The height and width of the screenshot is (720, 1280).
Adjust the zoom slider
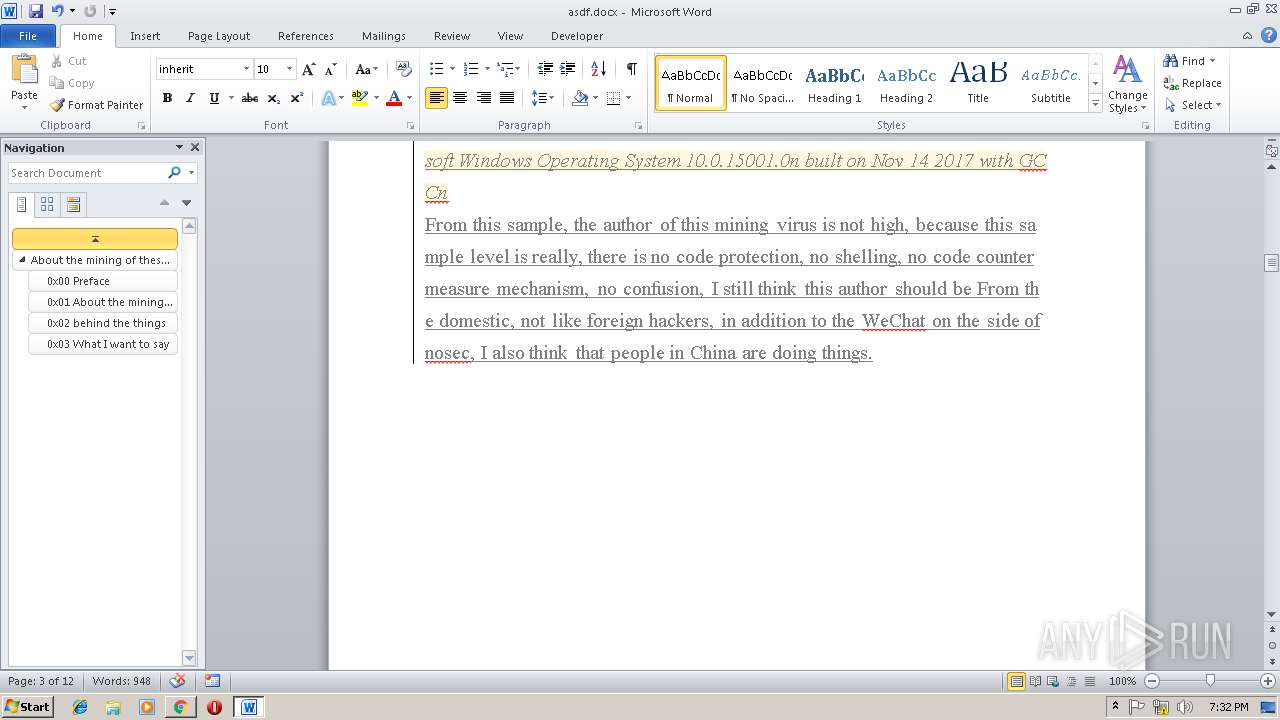pos(1210,681)
